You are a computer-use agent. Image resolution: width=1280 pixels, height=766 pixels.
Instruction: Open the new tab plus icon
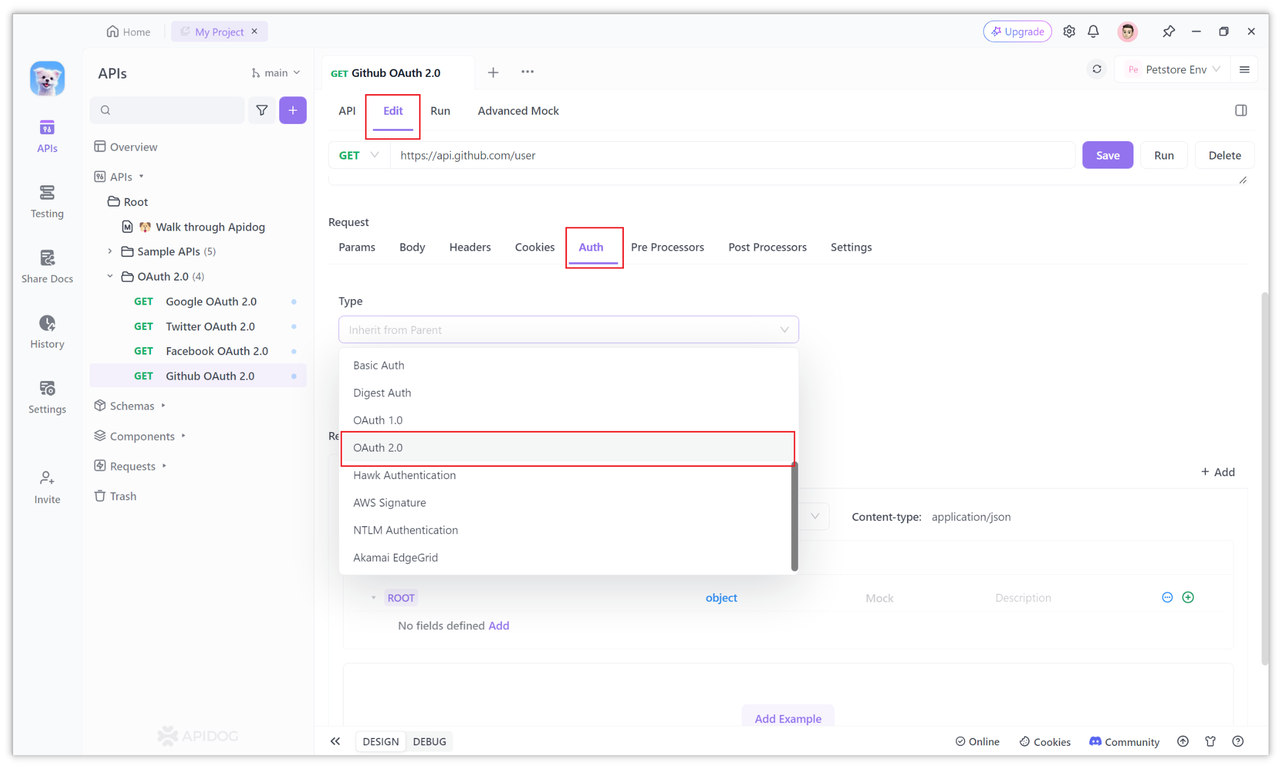click(x=493, y=72)
